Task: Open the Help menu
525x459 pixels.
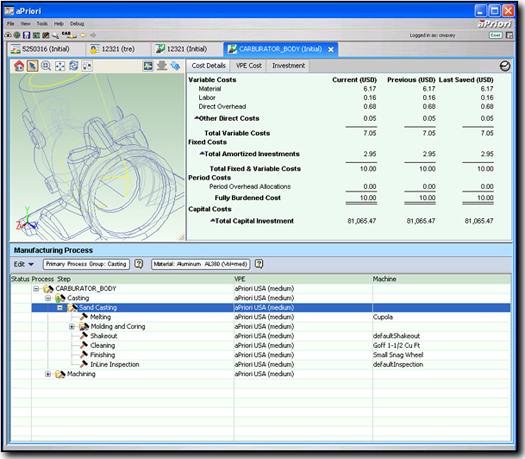Action: [x=59, y=23]
